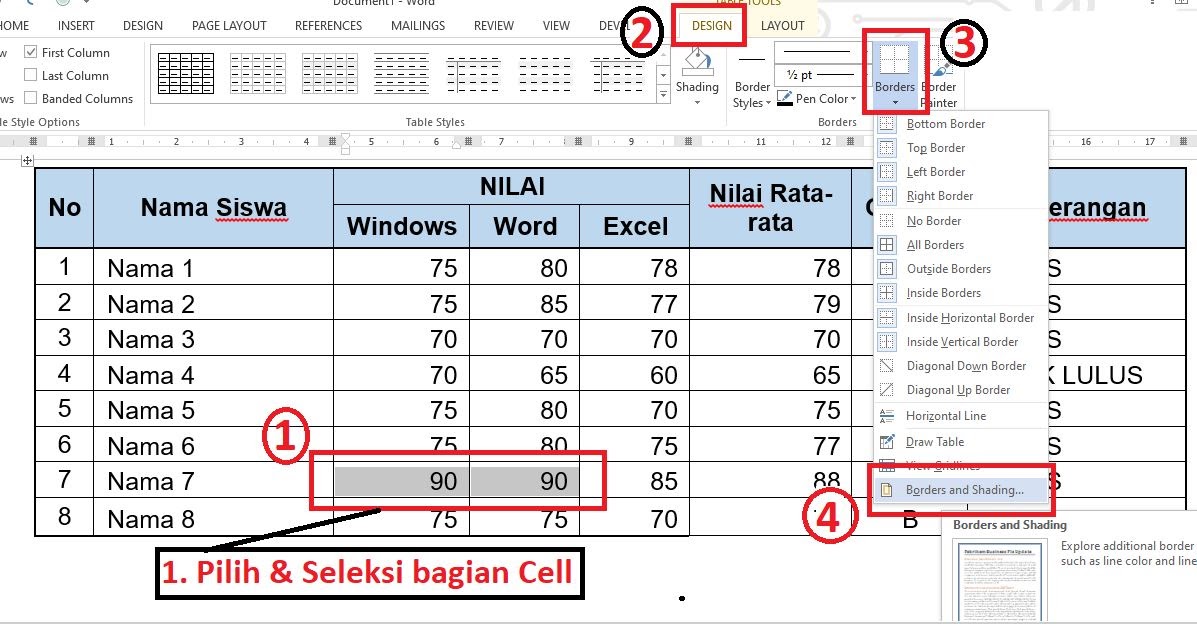Expand the Table Styles gallery
The image size is (1197, 624).
tap(662, 92)
